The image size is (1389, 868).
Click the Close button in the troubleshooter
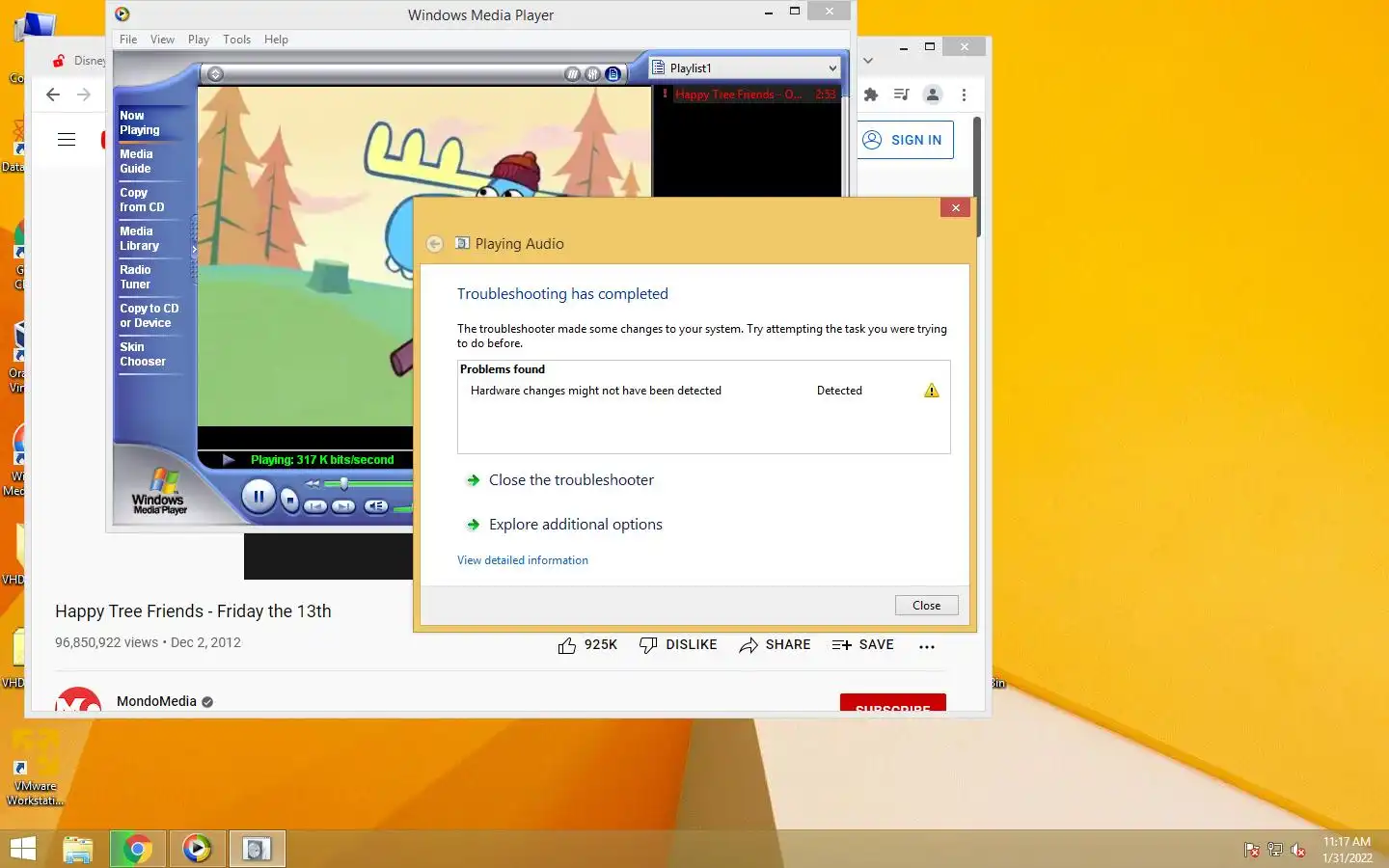pyautogui.click(x=926, y=606)
